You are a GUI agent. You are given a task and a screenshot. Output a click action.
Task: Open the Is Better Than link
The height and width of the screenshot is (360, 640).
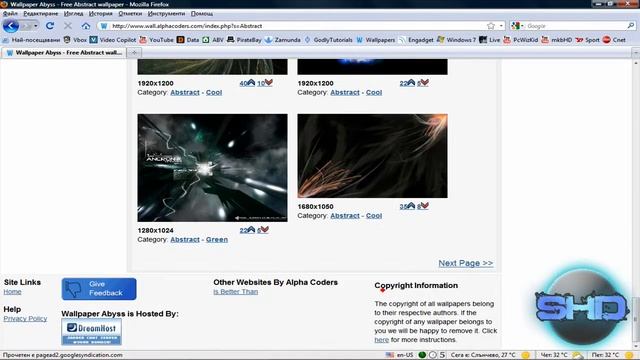coord(236,292)
